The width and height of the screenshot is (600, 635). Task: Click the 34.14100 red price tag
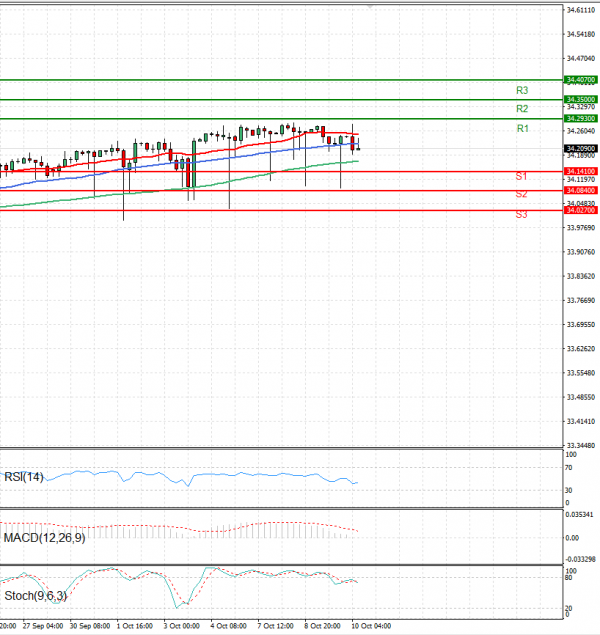point(581,171)
